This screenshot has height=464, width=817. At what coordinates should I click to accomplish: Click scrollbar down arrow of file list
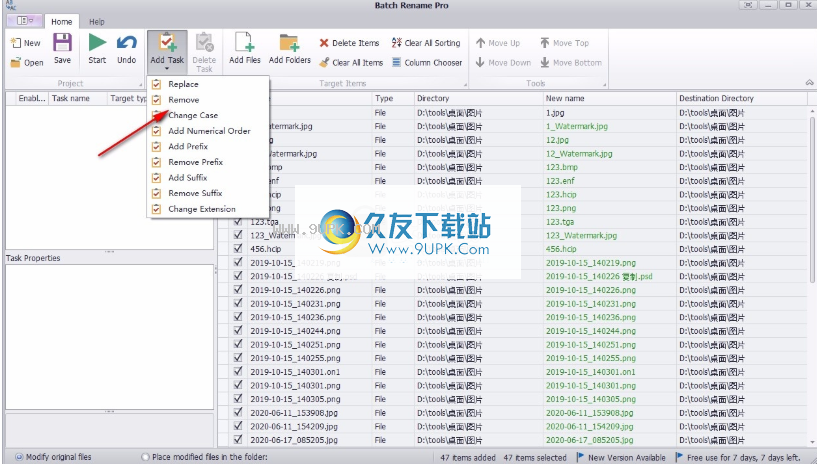[x=812, y=443]
